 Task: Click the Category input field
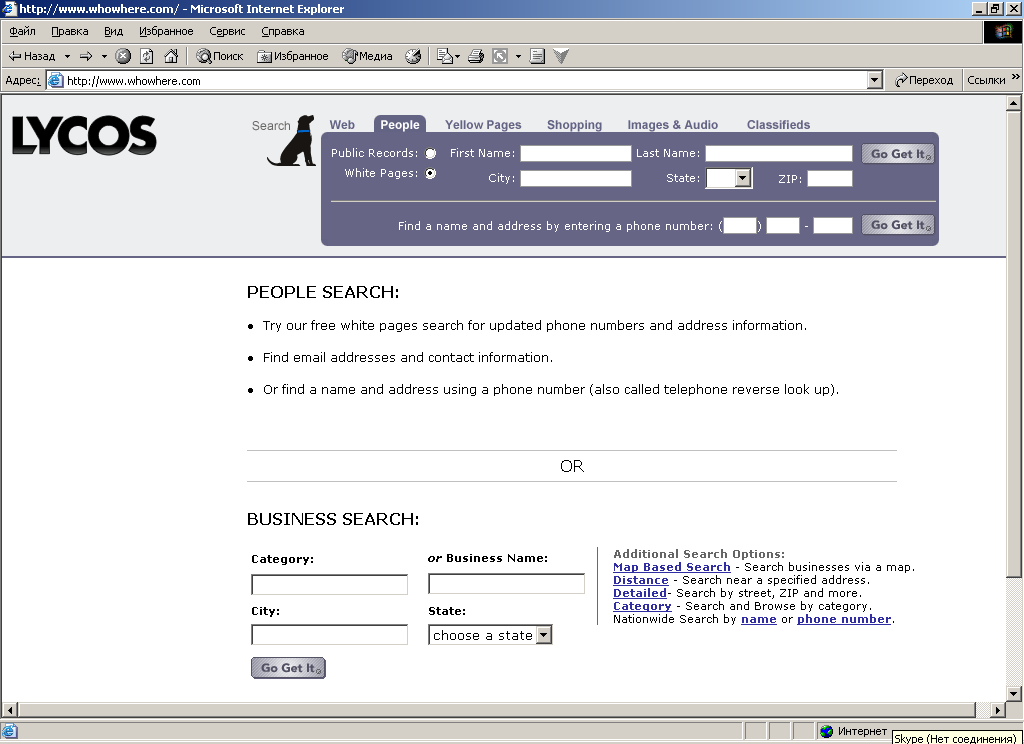coord(329,585)
